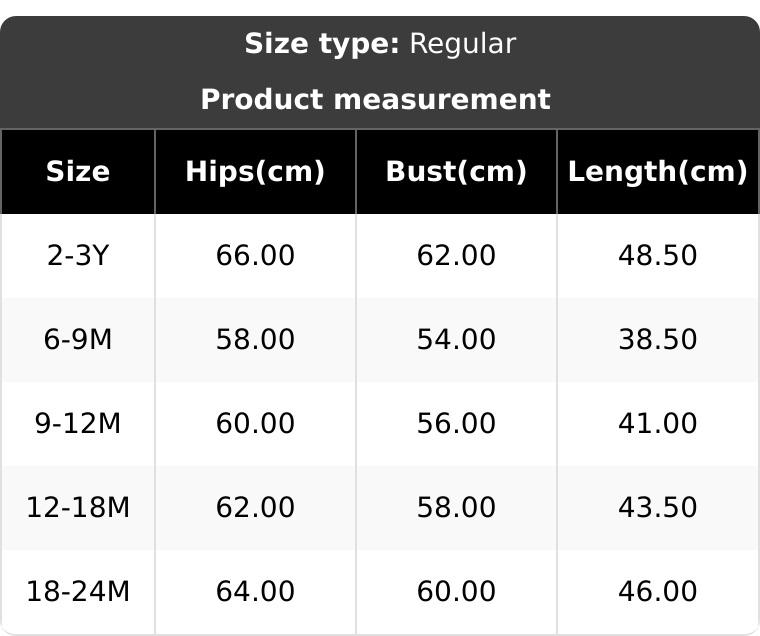Click the Product measurement title
The image size is (760, 636).
point(375,100)
